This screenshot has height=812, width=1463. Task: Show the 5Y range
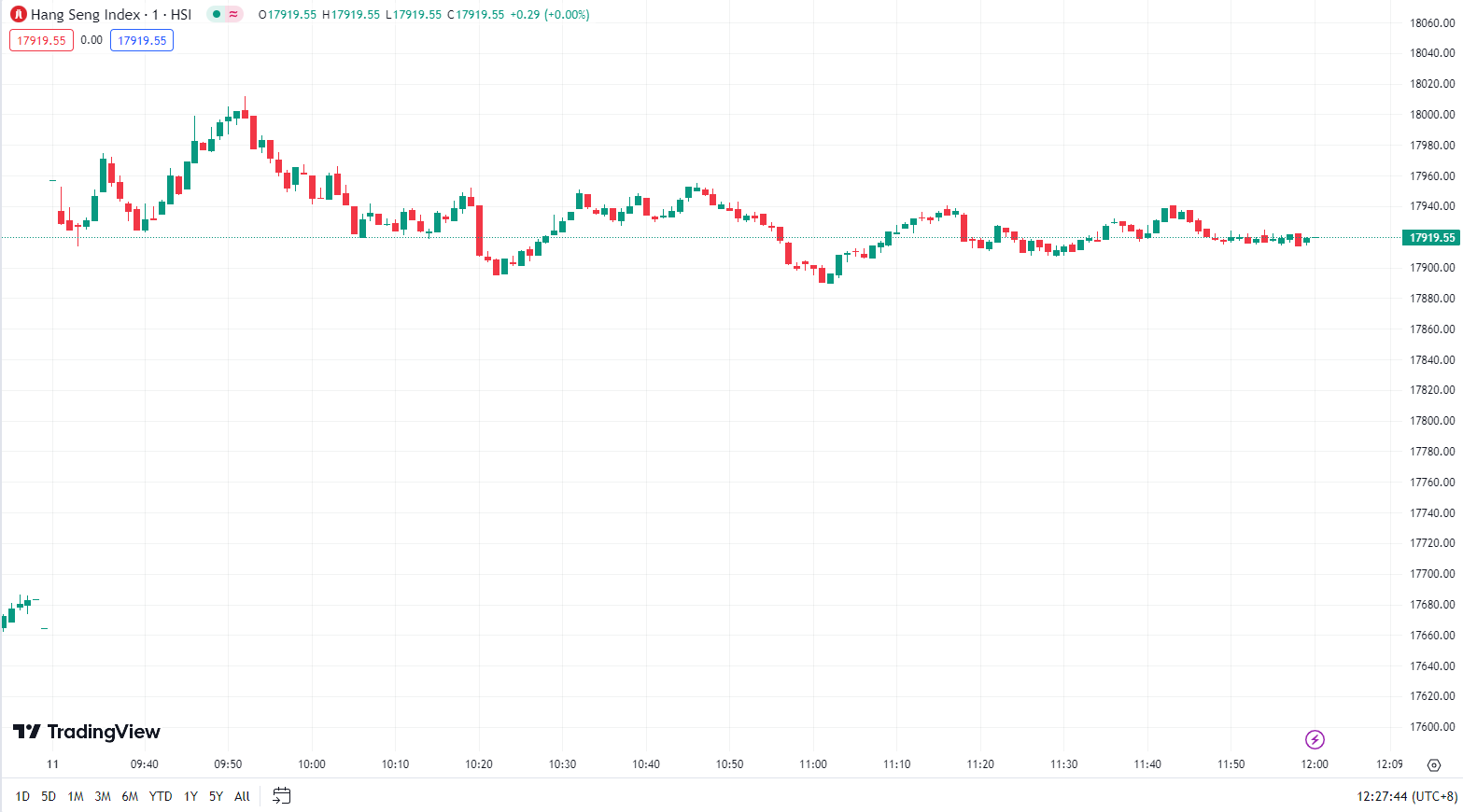click(x=216, y=796)
